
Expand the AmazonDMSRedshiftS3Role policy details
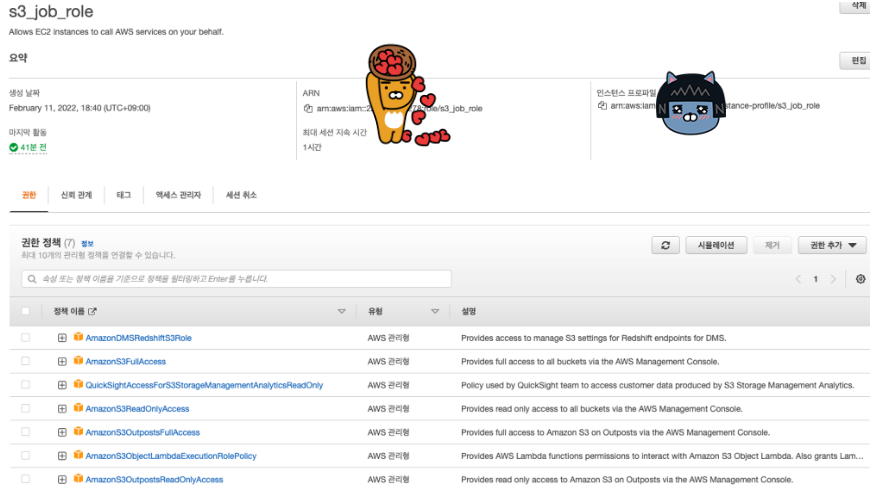(62, 338)
